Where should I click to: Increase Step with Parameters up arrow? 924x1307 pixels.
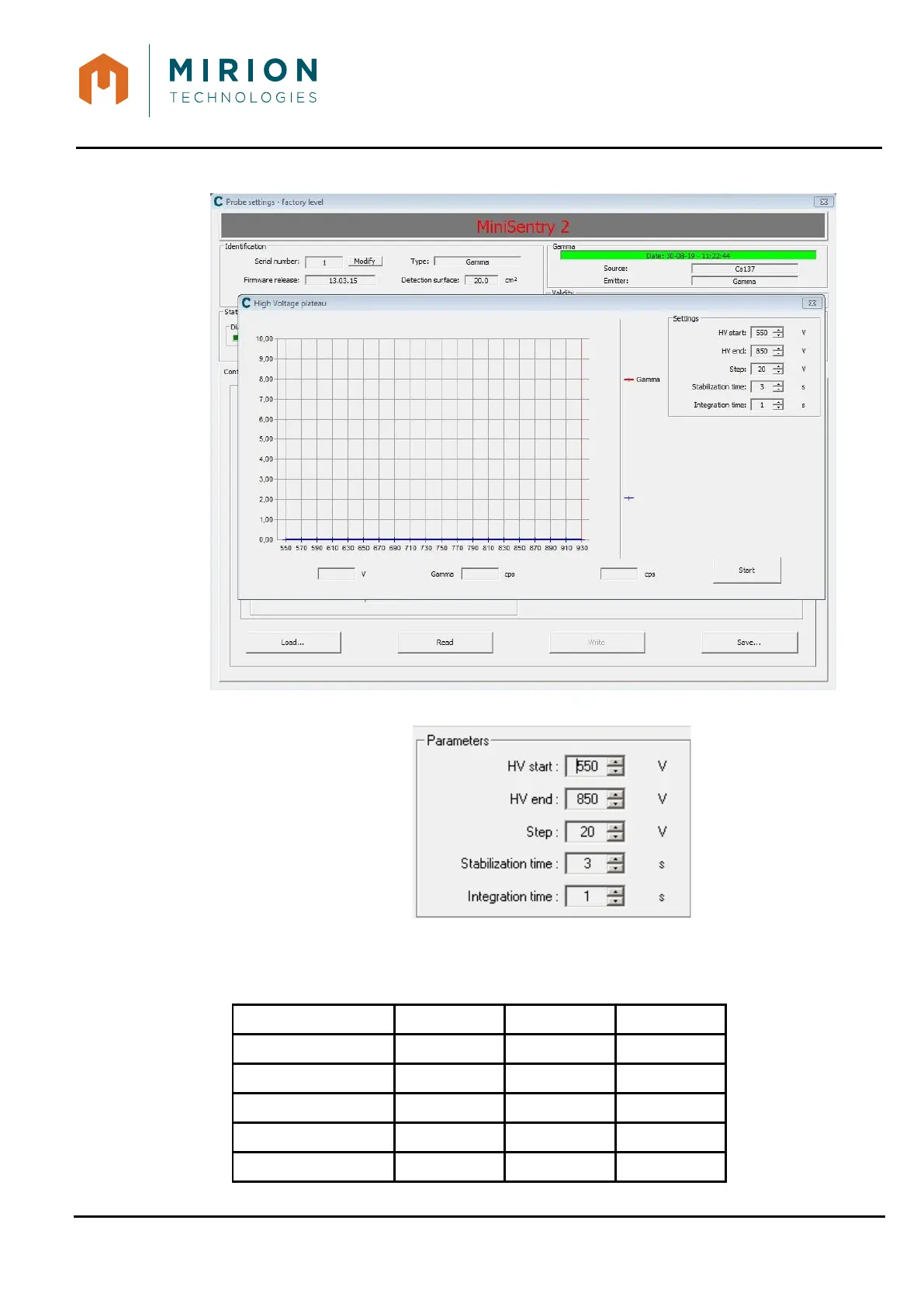coord(616,827)
